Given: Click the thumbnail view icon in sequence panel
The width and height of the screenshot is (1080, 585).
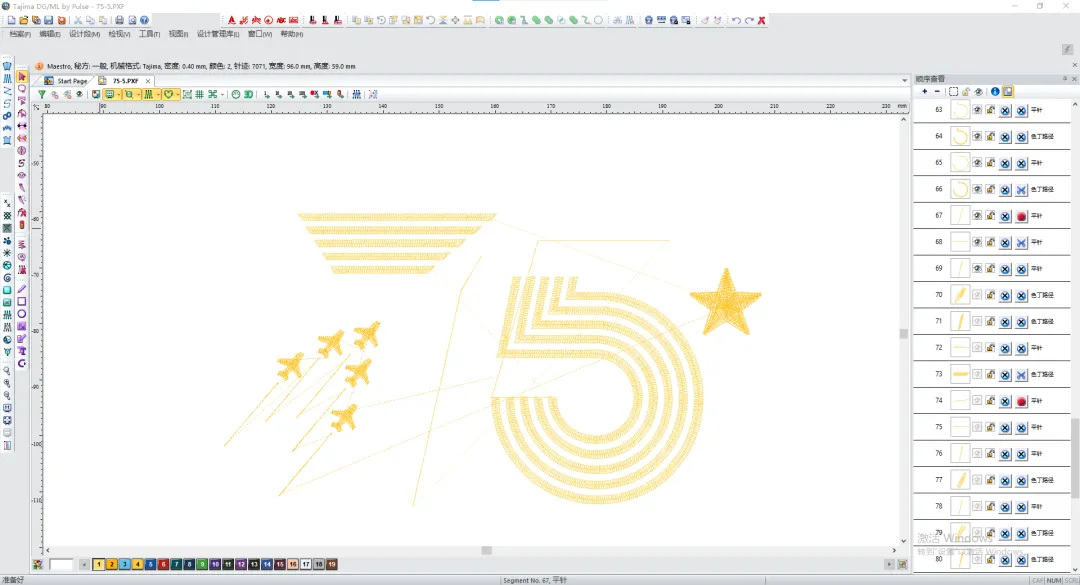Looking at the screenshot, I should (x=1008, y=92).
